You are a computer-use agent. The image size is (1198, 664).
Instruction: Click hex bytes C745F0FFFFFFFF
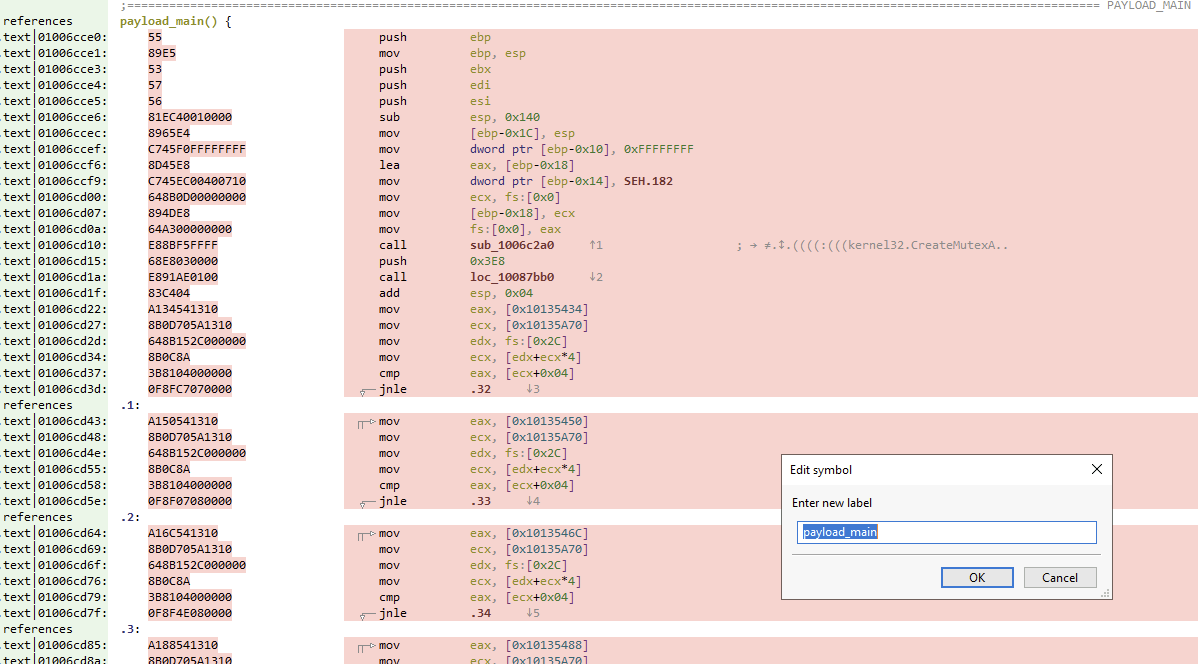[197, 149]
